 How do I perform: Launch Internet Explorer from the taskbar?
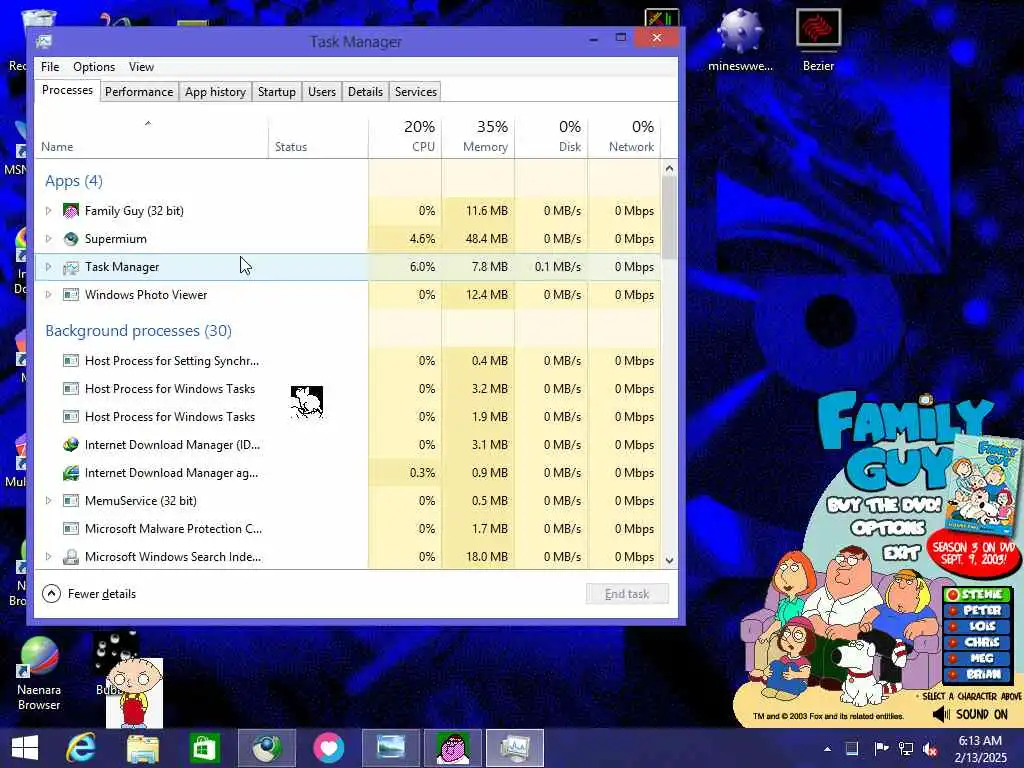pos(81,748)
